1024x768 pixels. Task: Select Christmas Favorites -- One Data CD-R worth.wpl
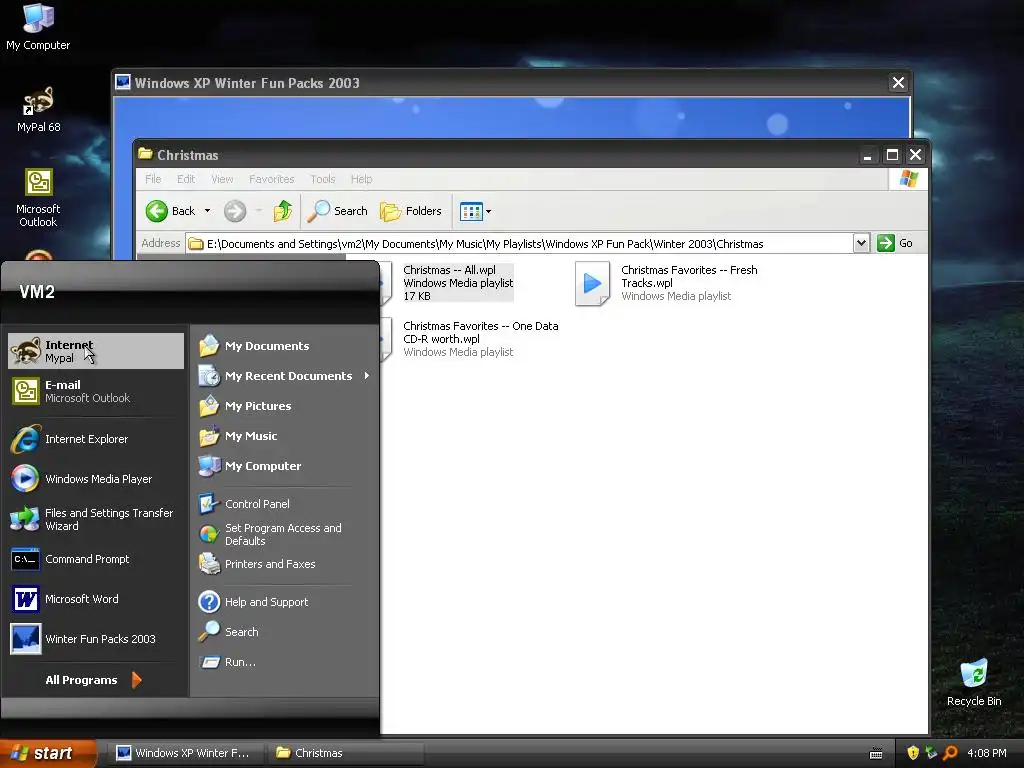coord(480,339)
